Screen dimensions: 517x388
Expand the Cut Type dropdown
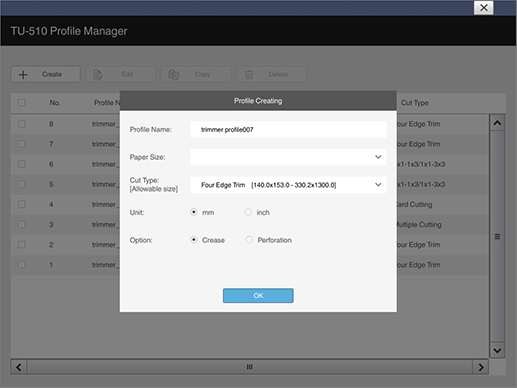click(288, 185)
